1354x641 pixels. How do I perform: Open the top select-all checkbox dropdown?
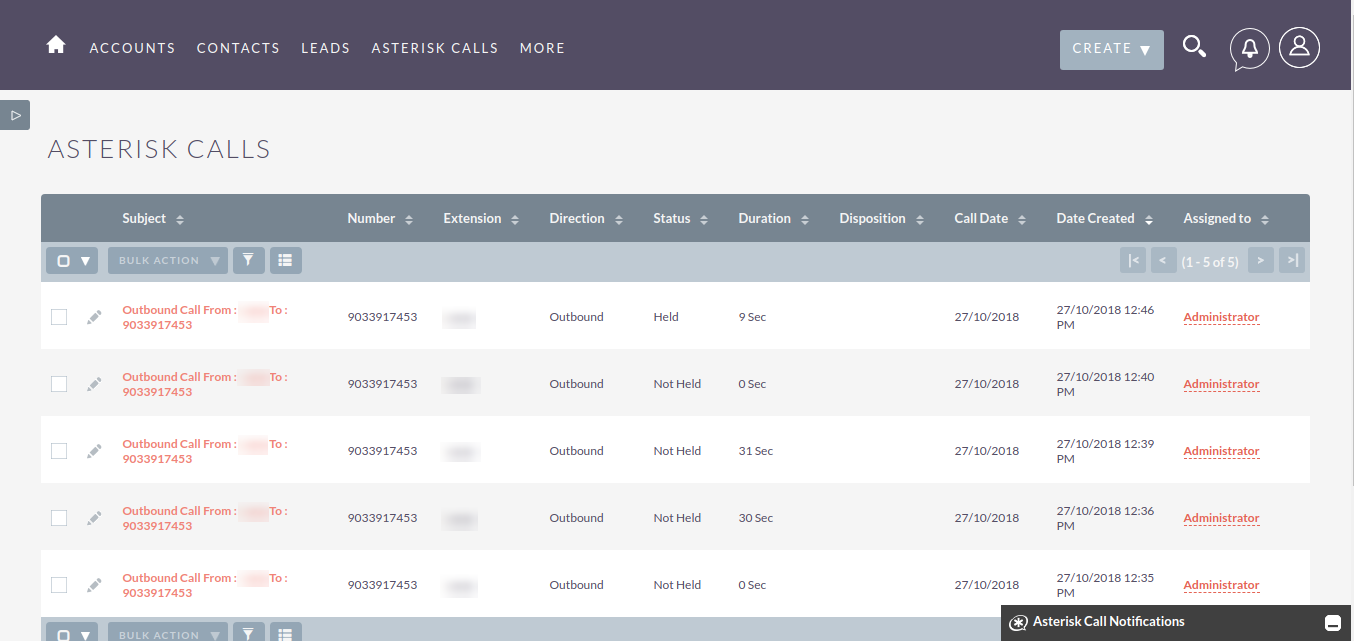coord(72,261)
